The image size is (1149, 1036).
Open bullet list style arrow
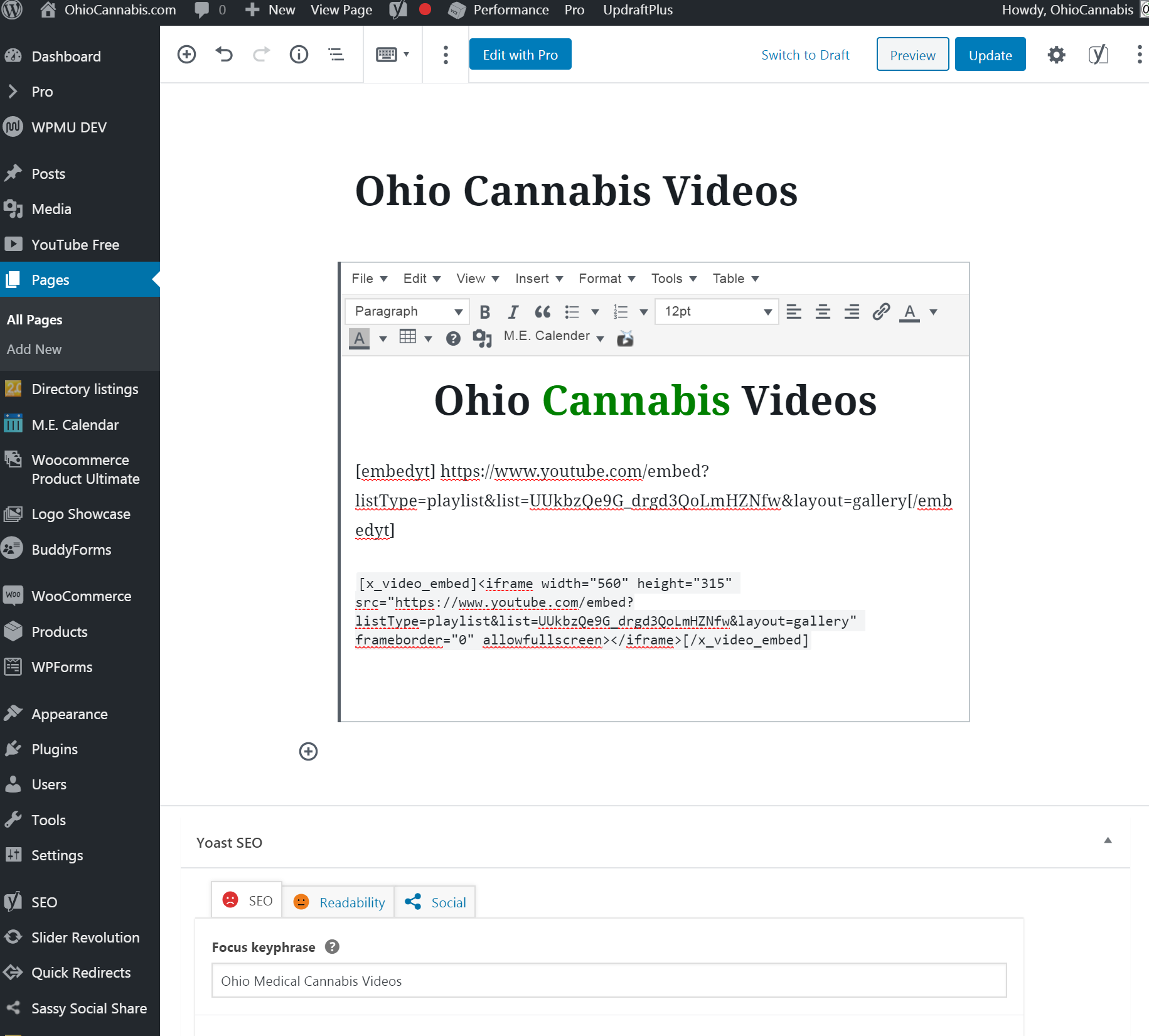pyautogui.click(x=595, y=312)
